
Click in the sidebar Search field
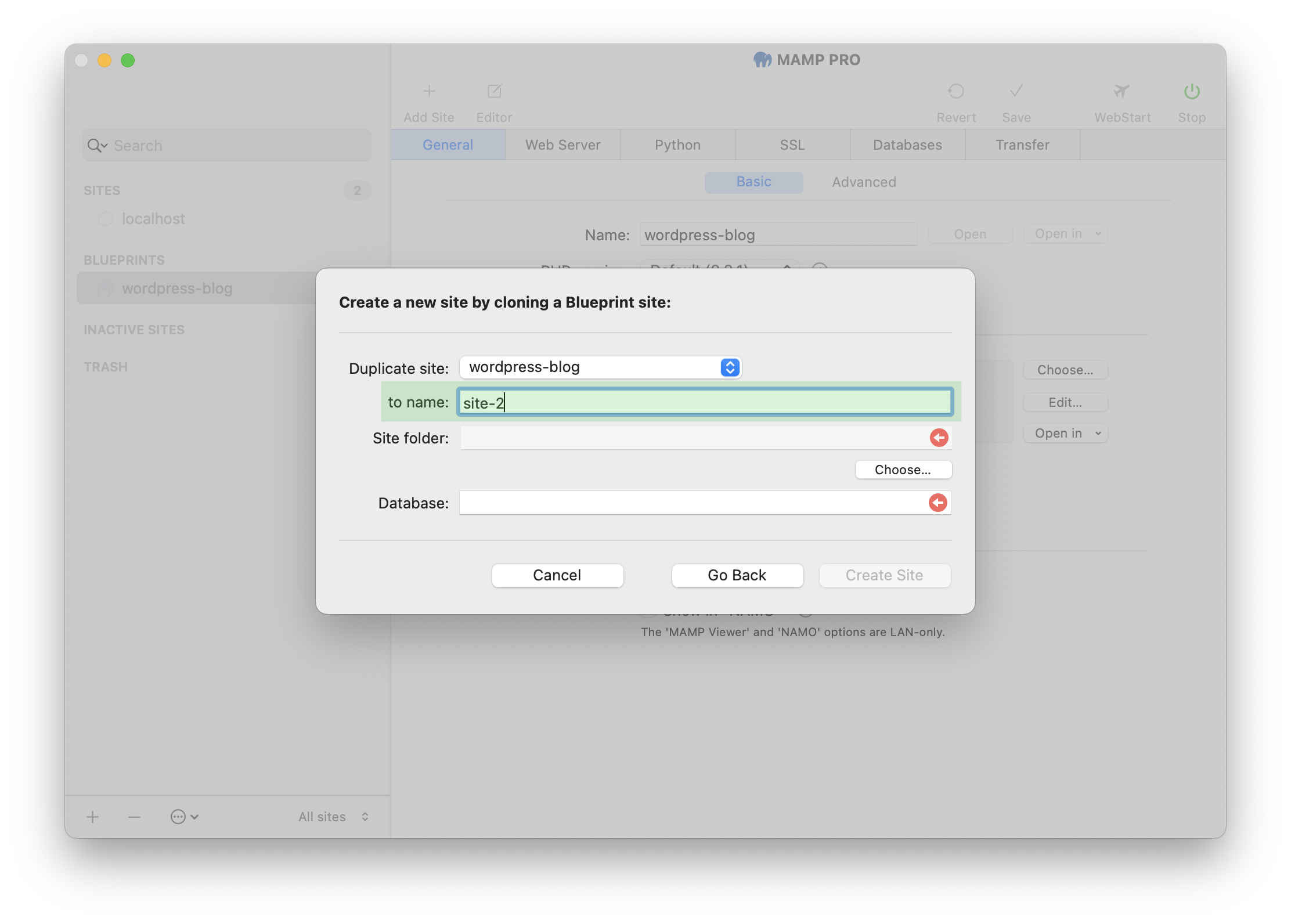[227, 146]
